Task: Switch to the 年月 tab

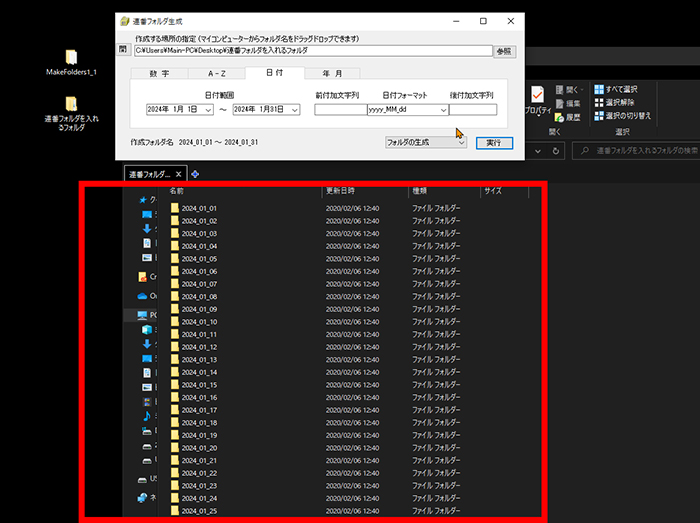Action: [332, 74]
